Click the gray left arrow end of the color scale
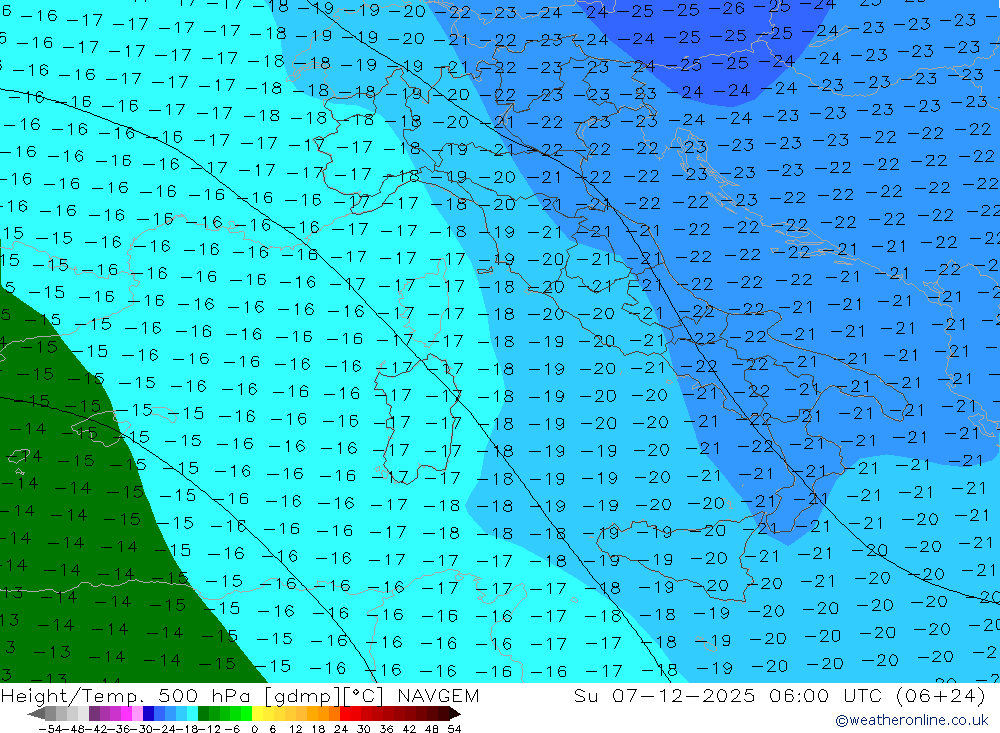The width and height of the screenshot is (1000, 733). click(36, 714)
